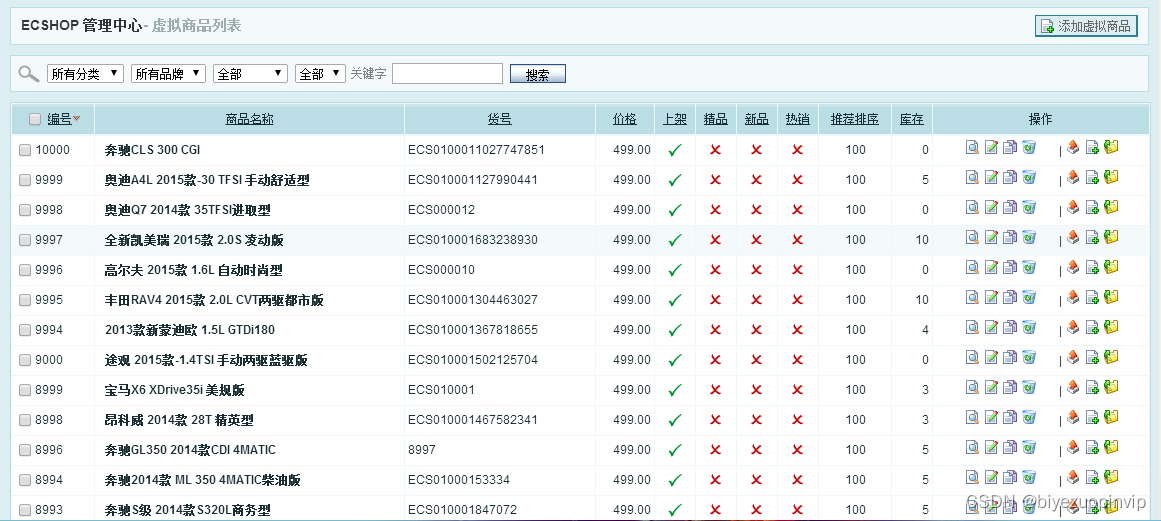Click the stock value 4 for 2013款新蒙迪欧
Image resolution: width=1161 pixels, height=521 pixels.
926,330
